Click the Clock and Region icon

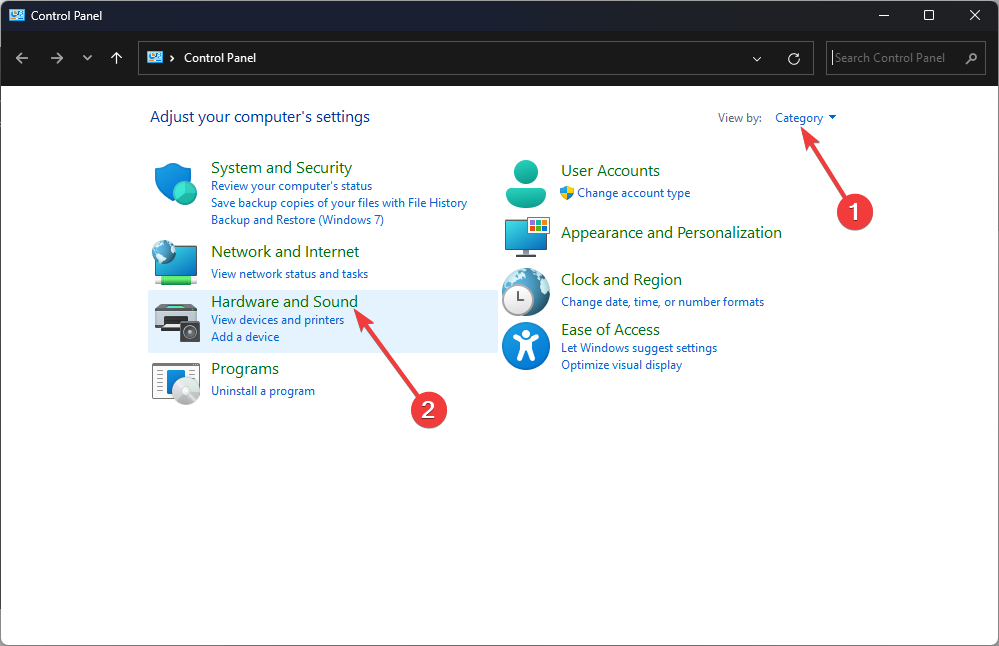[x=526, y=292]
